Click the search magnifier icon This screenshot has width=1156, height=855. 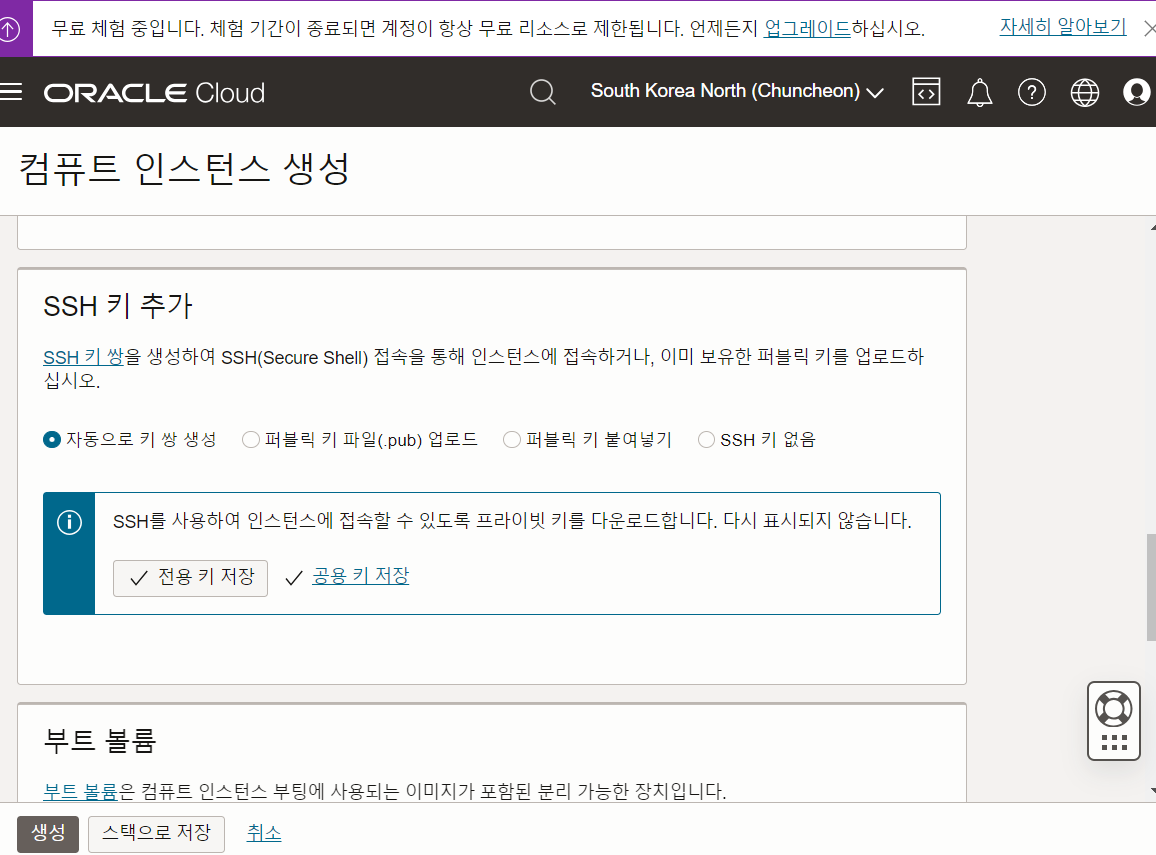[x=542, y=92]
